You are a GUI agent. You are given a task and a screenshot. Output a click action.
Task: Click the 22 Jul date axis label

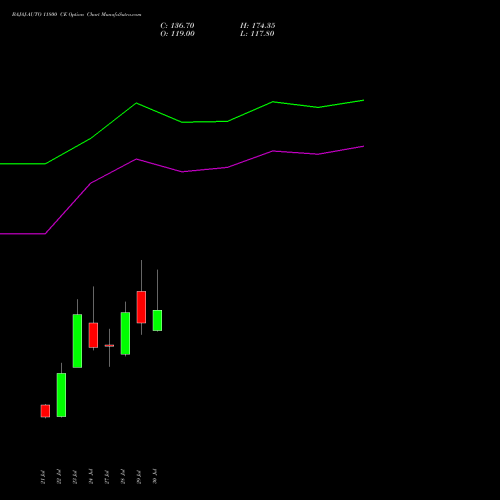[x=59, y=477]
